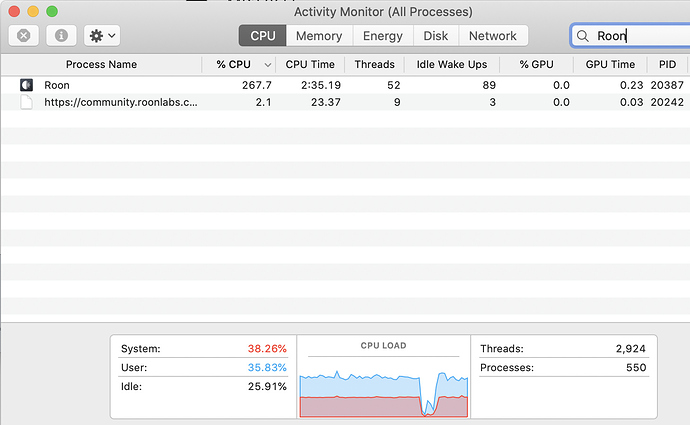Image resolution: width=690 pixels, height=425 pixels.
Task: Sort by CPU Time column
Action: 310,65
